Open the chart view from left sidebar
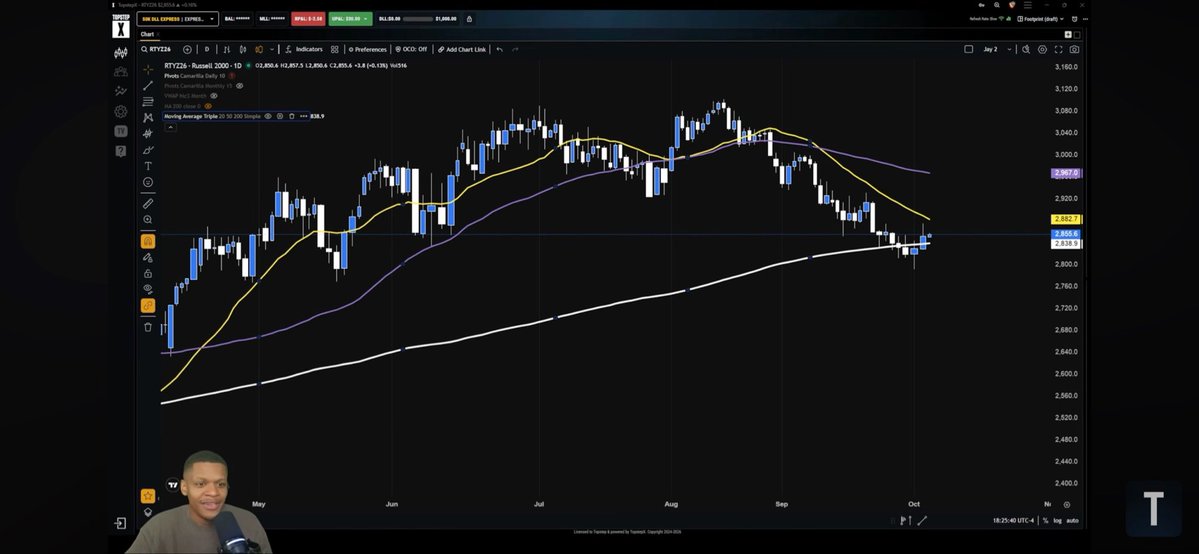 tap(121, 53)
